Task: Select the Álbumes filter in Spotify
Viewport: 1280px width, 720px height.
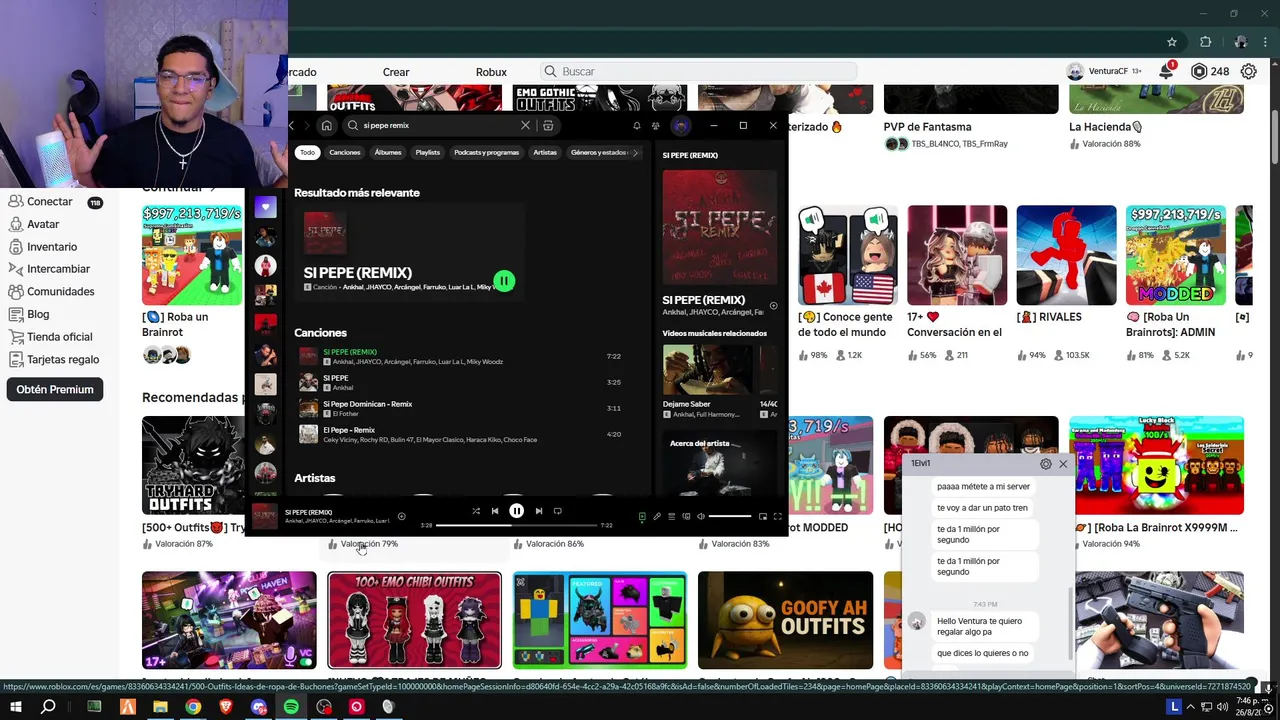Action: pos(388,153)
